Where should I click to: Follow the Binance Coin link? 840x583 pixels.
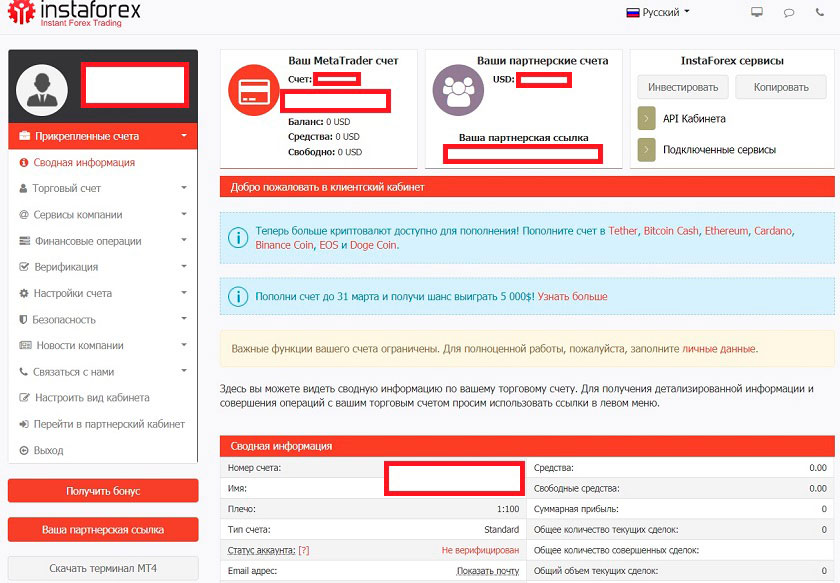pos(284,245)
